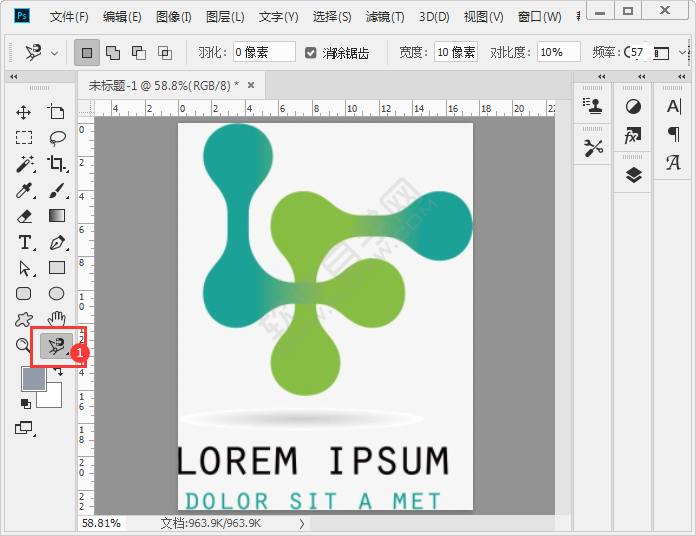The width and height of the screenshot is (696, 536).
Task: Enable Add to selection mode
Action: [113, 52]
